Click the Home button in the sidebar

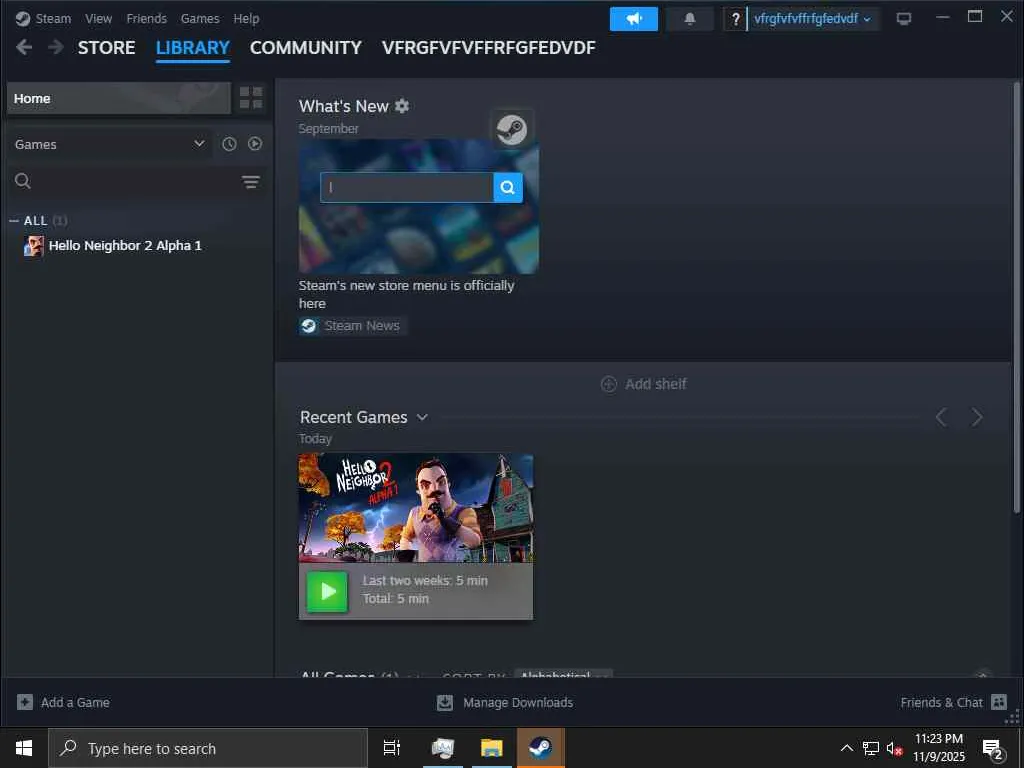coord(119,98)
